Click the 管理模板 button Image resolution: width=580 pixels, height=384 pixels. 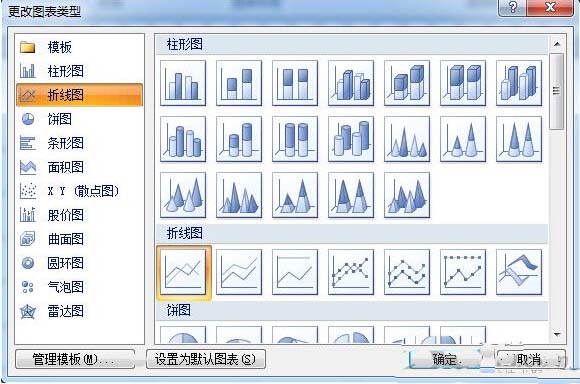tap(75, 359)
